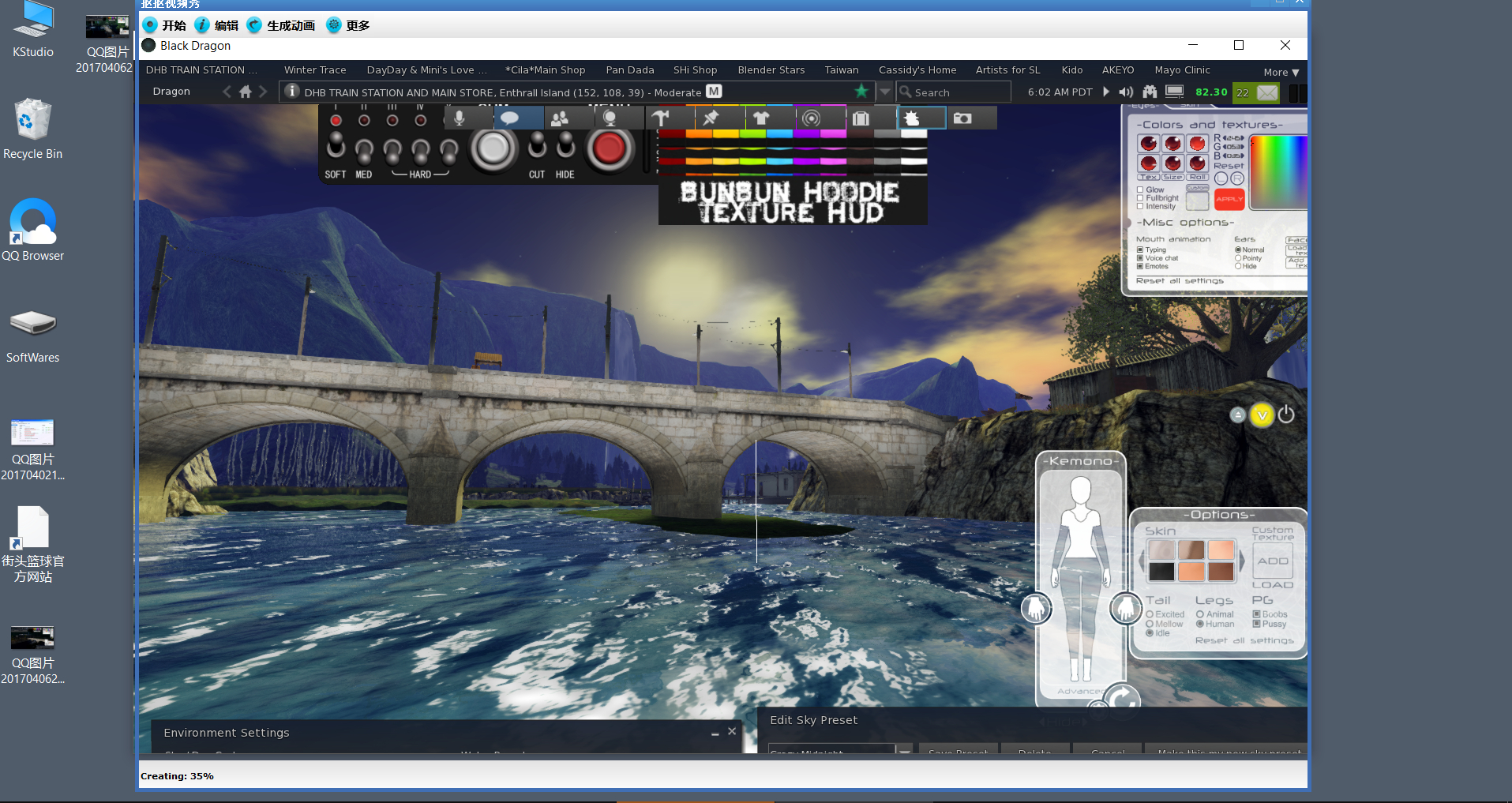Click the power icon on the HUD
Viewport: 1512px width, 803px height.
tap(1286, 415)
